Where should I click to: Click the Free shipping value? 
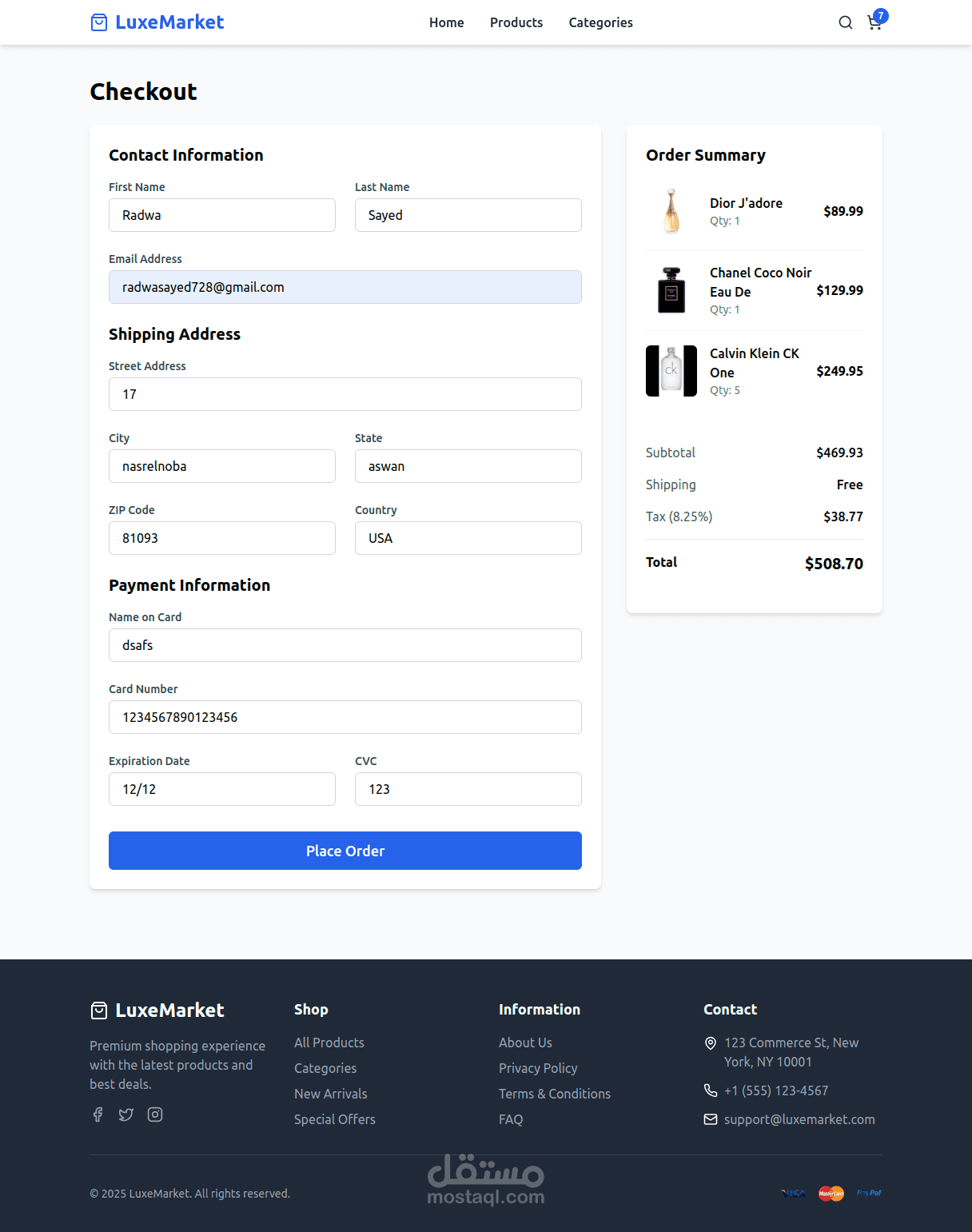(850, 484)
